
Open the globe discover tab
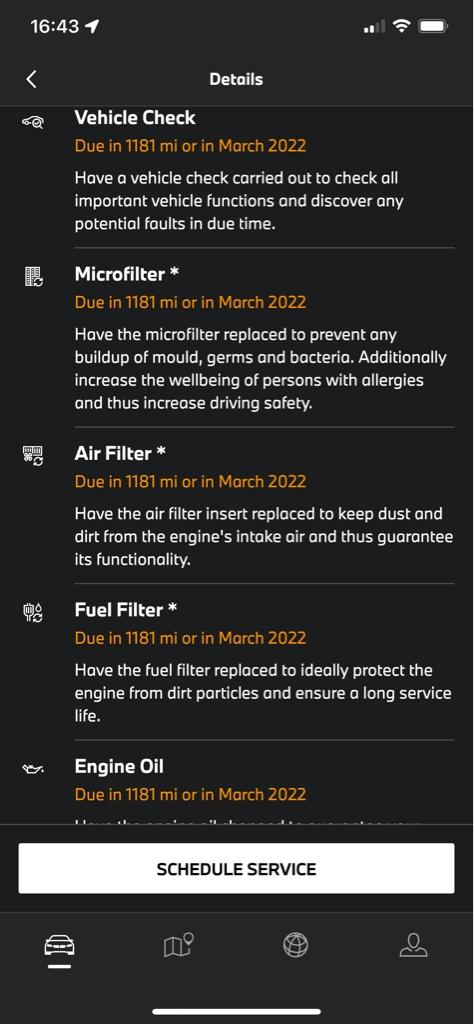coord(296,945)
